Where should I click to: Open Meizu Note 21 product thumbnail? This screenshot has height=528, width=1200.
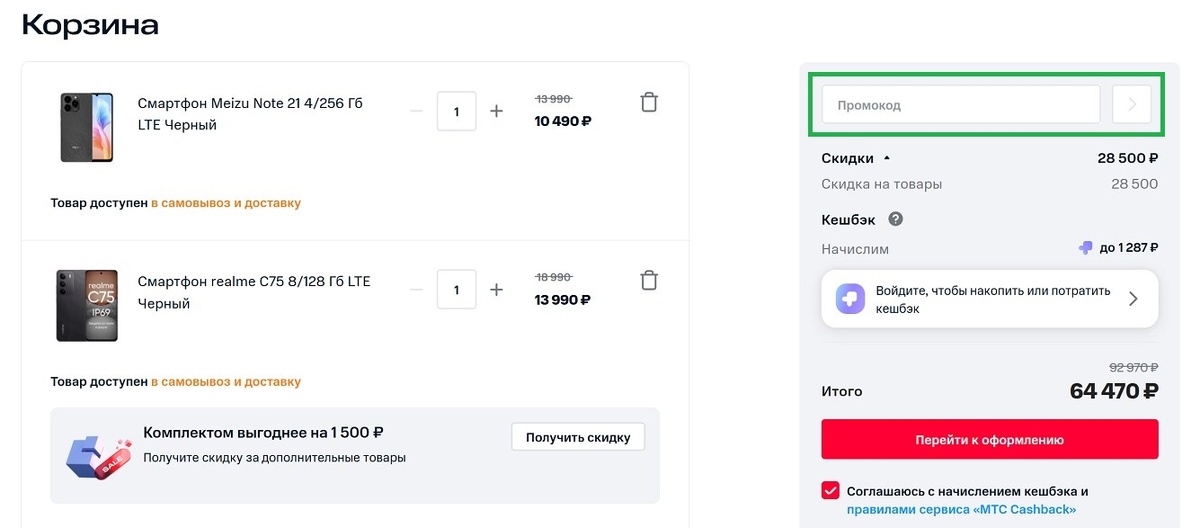(86, 127)
